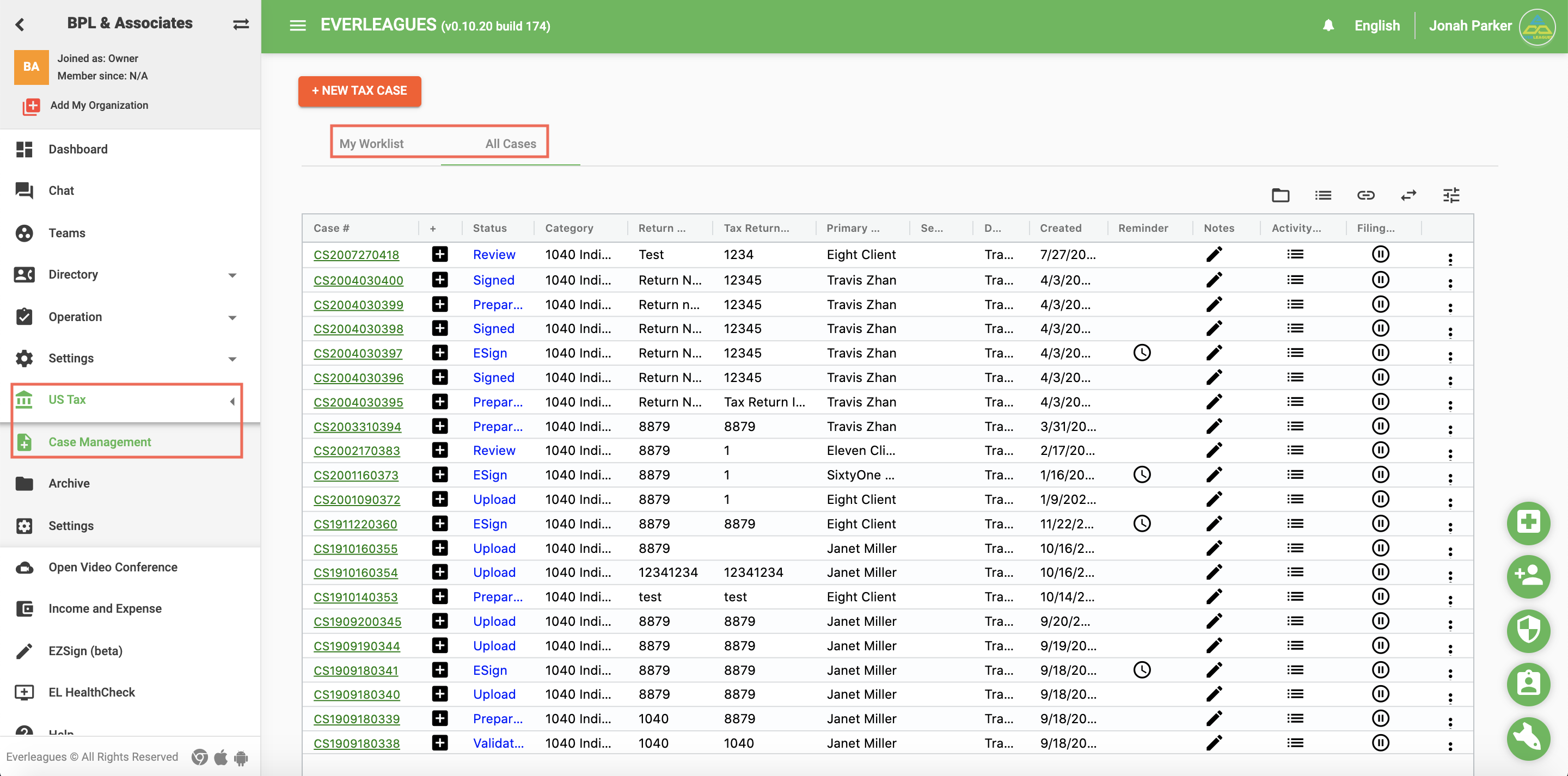Viewport: 1568px width, 776px height.
Task: Toggle pause filing on case CS2002170383
Action: pyautogui.click(x=1380, y=451)
